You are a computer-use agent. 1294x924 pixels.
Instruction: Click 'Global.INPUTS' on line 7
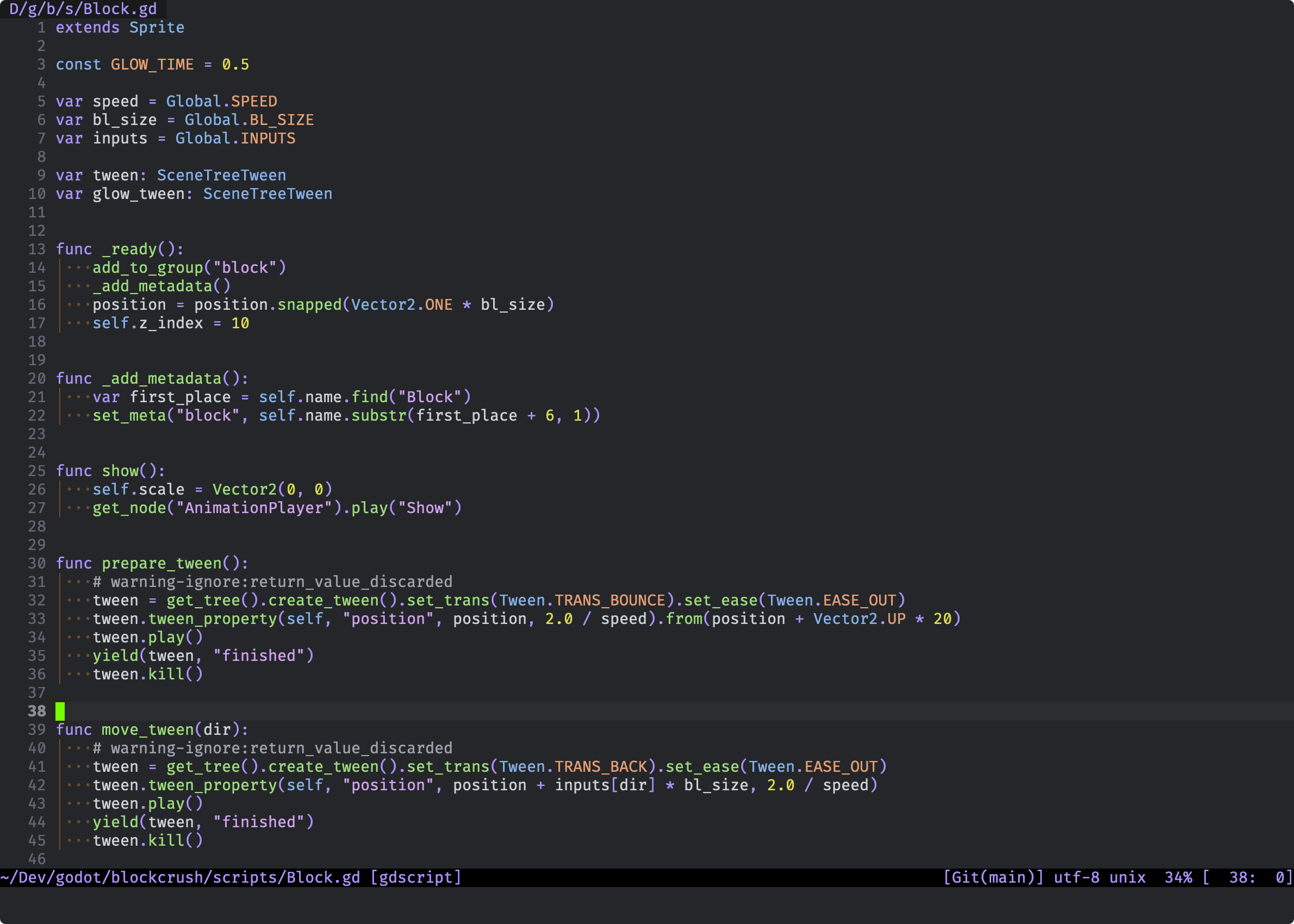coord(235,138)
